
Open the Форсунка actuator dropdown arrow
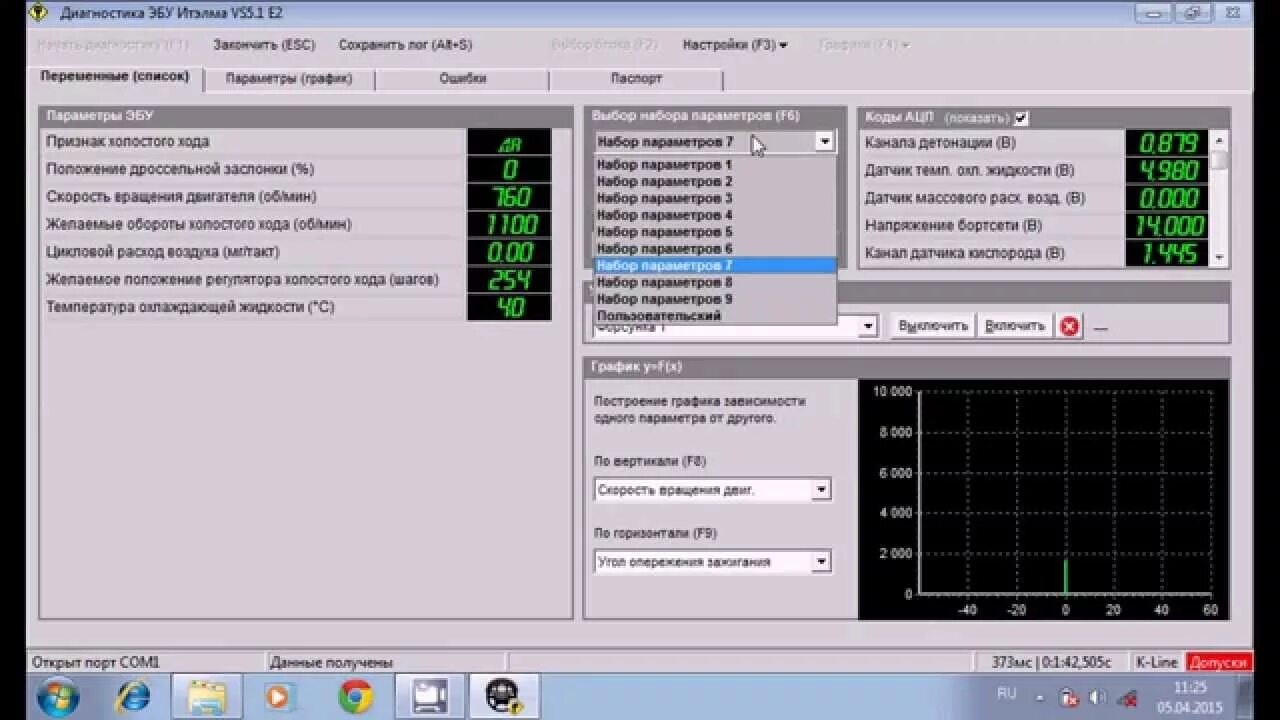point(868,326)
